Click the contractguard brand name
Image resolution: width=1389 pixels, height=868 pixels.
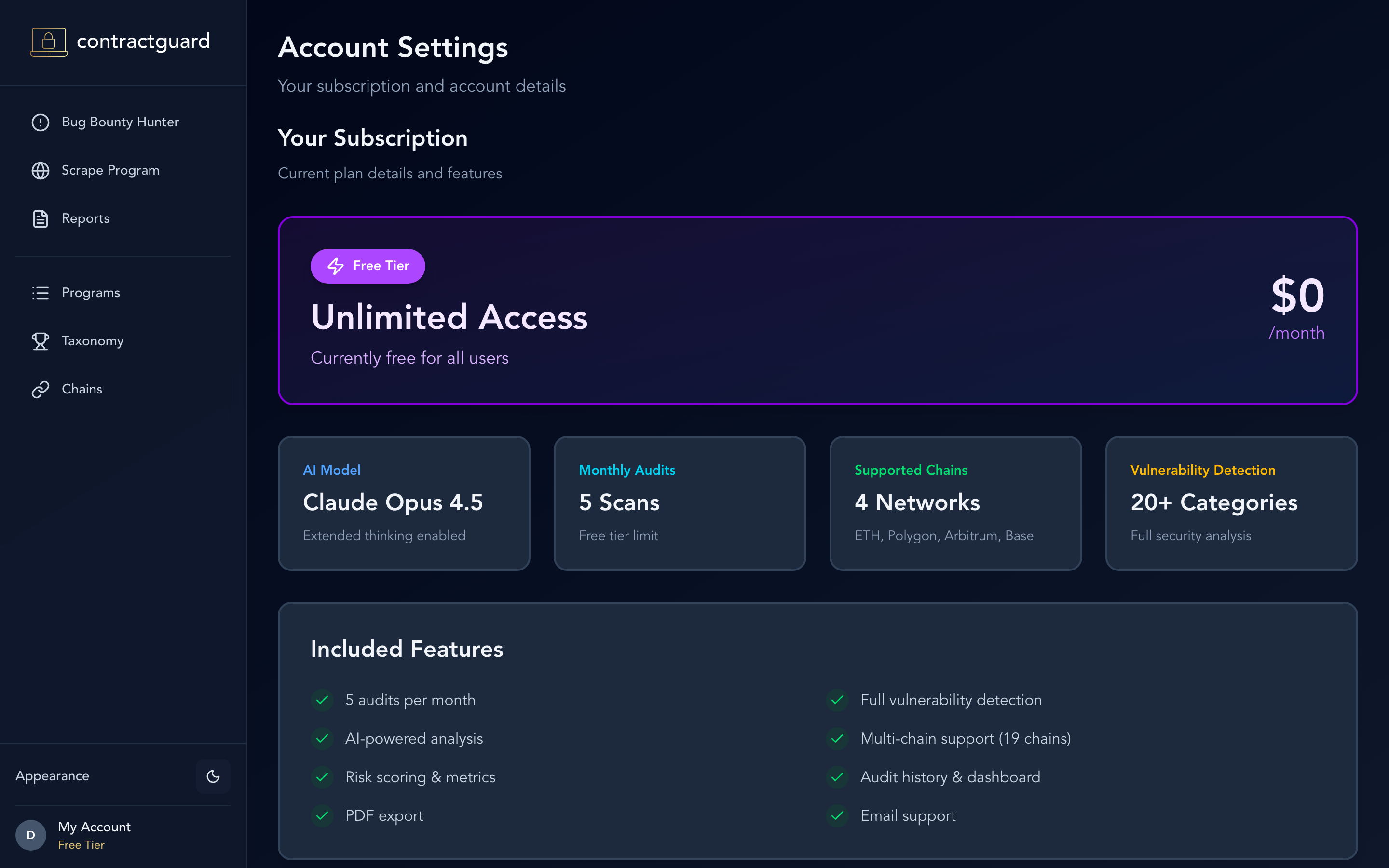[x=144, y=41]
